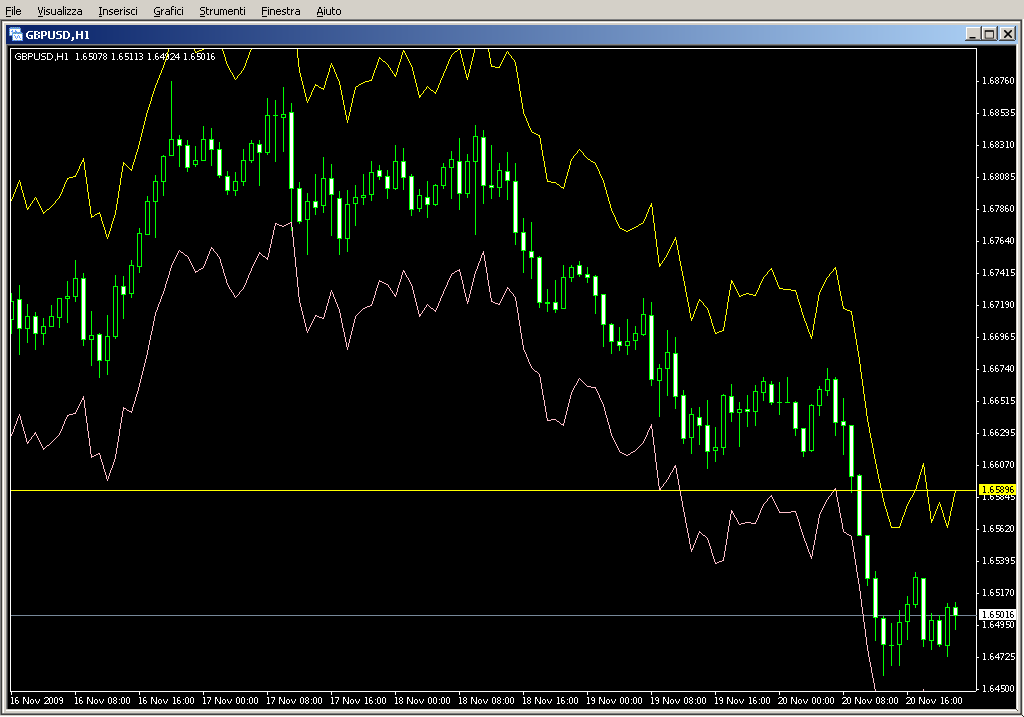Close the GBPUSD,H1 chart window
The height and width of the screenshot is (717, 1024).
click(1008, 34)
